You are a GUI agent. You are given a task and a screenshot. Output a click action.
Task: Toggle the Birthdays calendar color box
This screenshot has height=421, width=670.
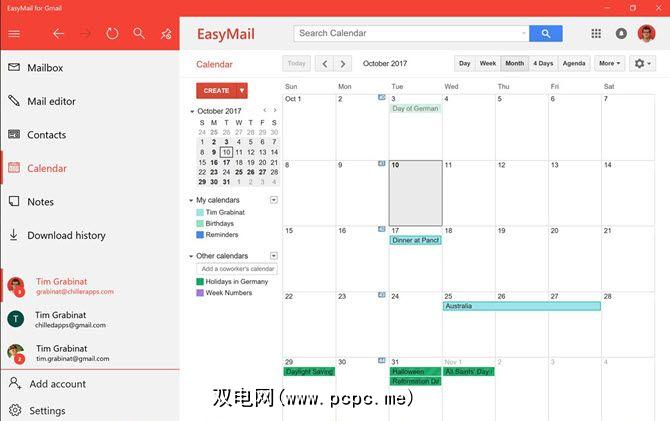click(200, 224)
